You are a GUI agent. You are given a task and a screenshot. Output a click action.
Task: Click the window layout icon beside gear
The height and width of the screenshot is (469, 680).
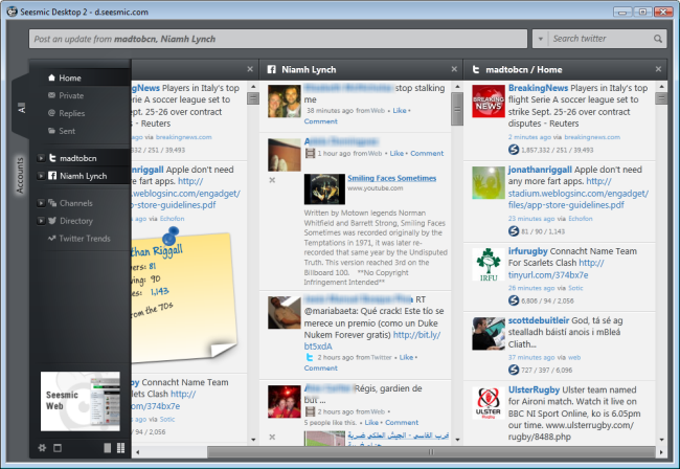(57, 448)
